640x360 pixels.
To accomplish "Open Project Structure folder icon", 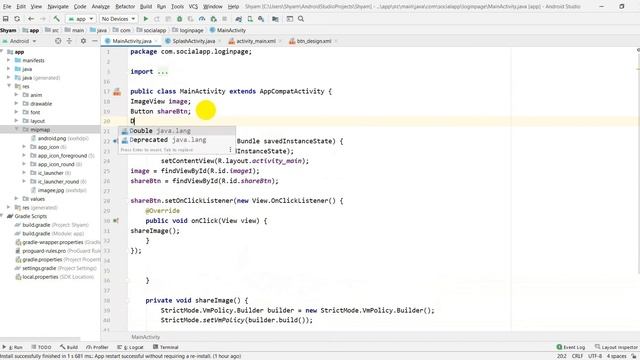I will [276, 19].
